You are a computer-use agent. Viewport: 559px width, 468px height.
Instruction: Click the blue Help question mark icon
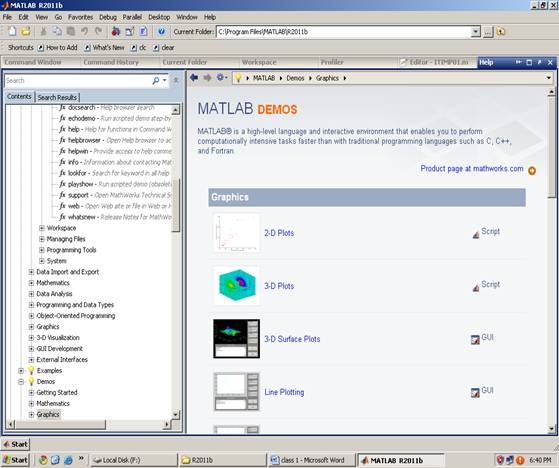tap(161, 31)
